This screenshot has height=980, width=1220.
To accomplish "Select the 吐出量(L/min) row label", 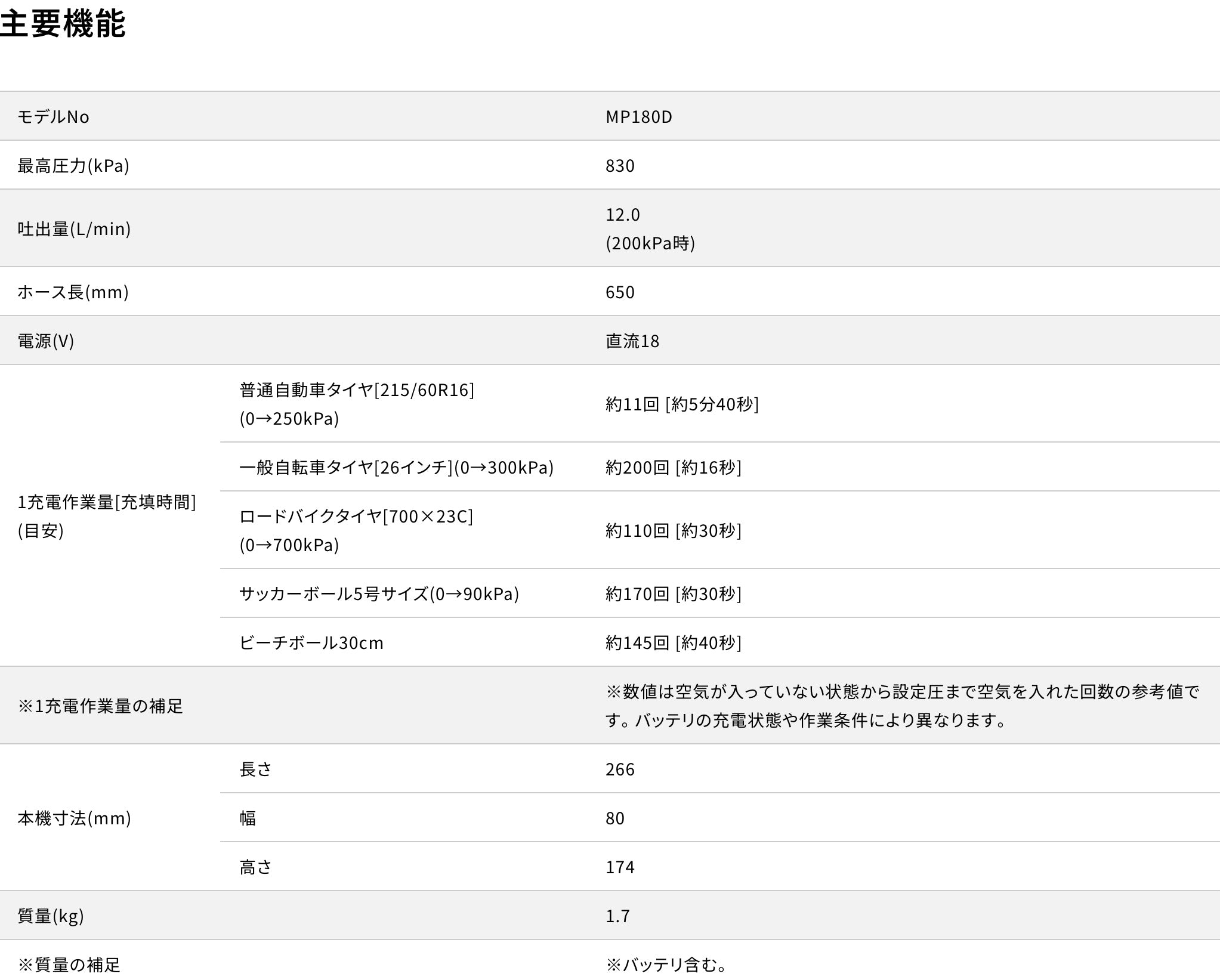I will (x=73, y=228).
